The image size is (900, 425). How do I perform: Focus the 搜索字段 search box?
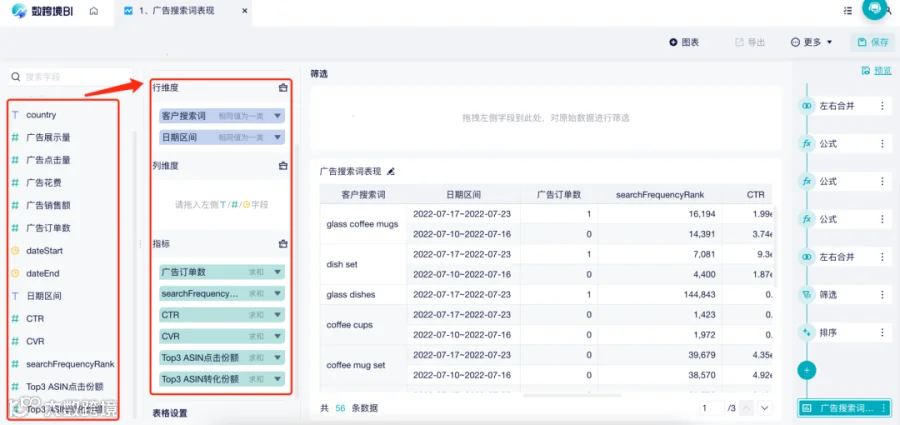71,76
